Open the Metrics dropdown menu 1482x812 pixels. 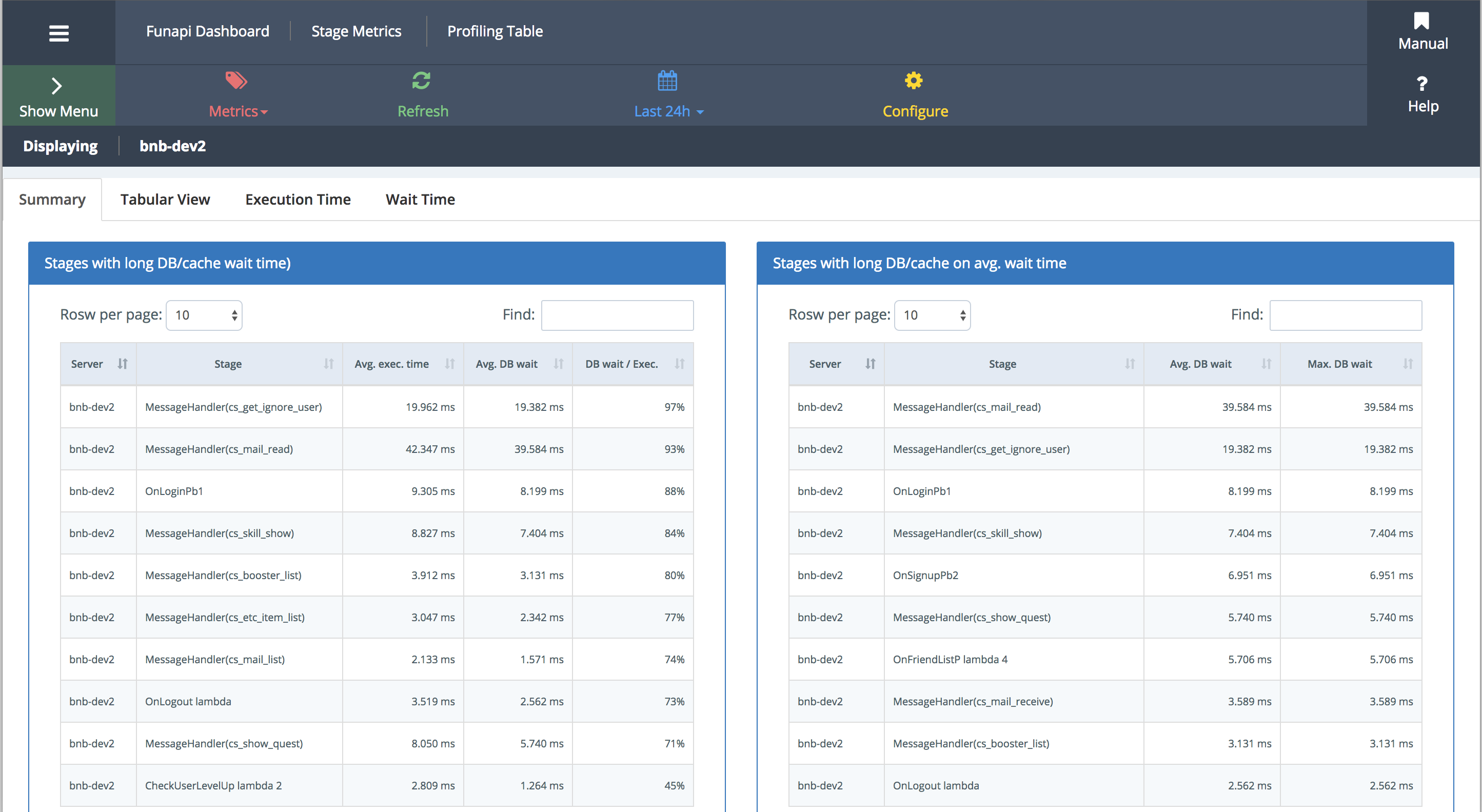tap(238, 111)
